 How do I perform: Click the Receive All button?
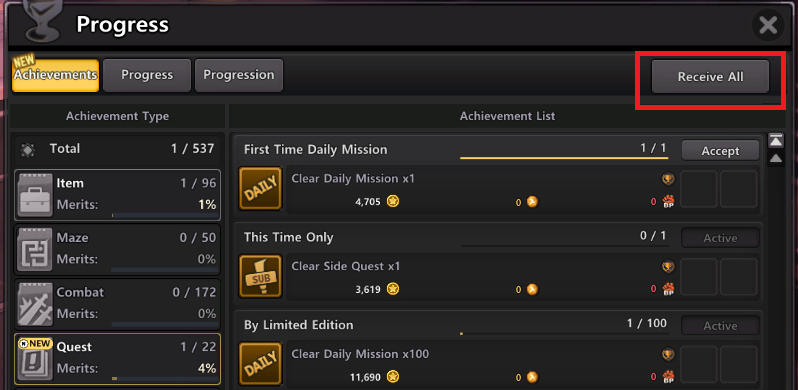point(710,77)
